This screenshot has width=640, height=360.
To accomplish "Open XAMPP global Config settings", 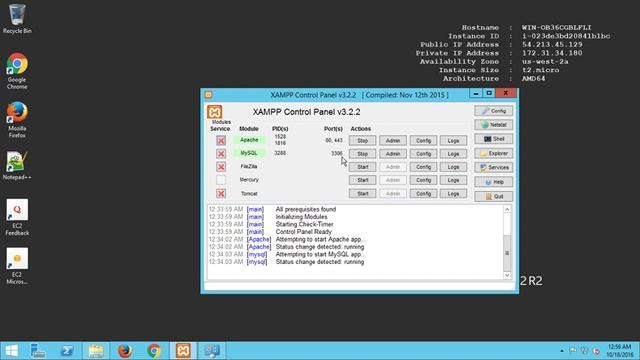I will click(x=493, y=111).
